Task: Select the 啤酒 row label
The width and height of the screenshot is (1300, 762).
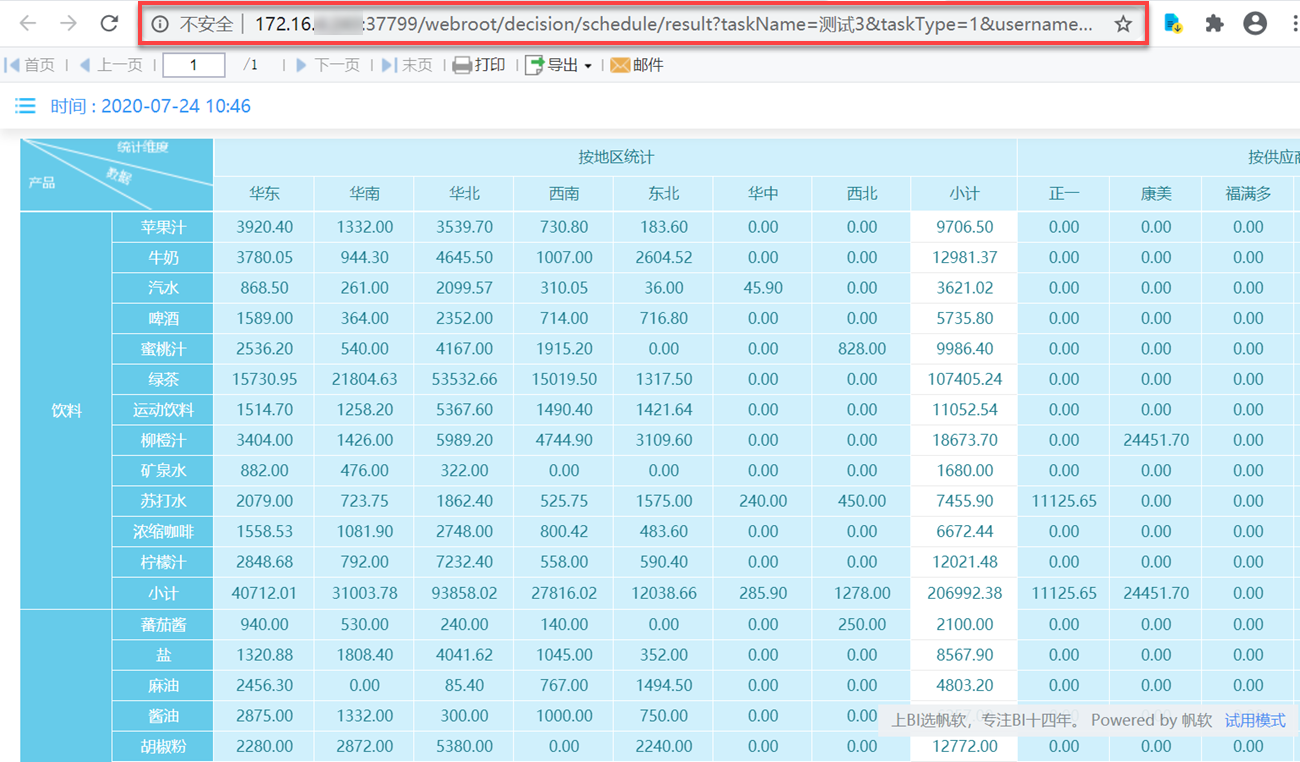Action: coord(163,318)
